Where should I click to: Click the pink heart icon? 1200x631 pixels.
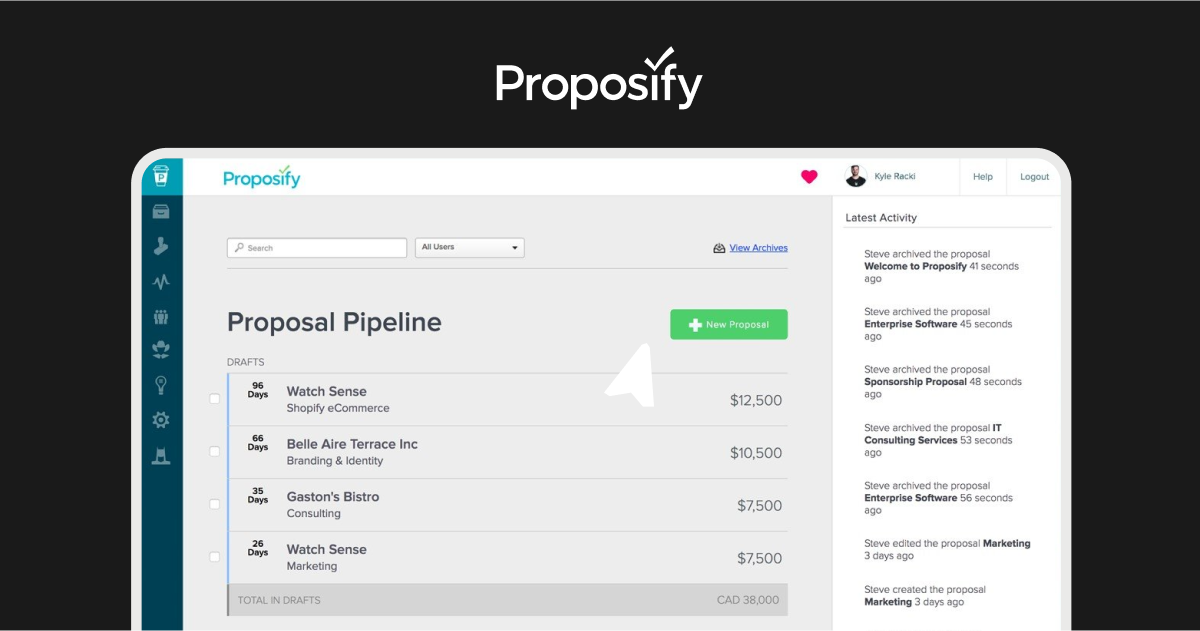[809, 177]
